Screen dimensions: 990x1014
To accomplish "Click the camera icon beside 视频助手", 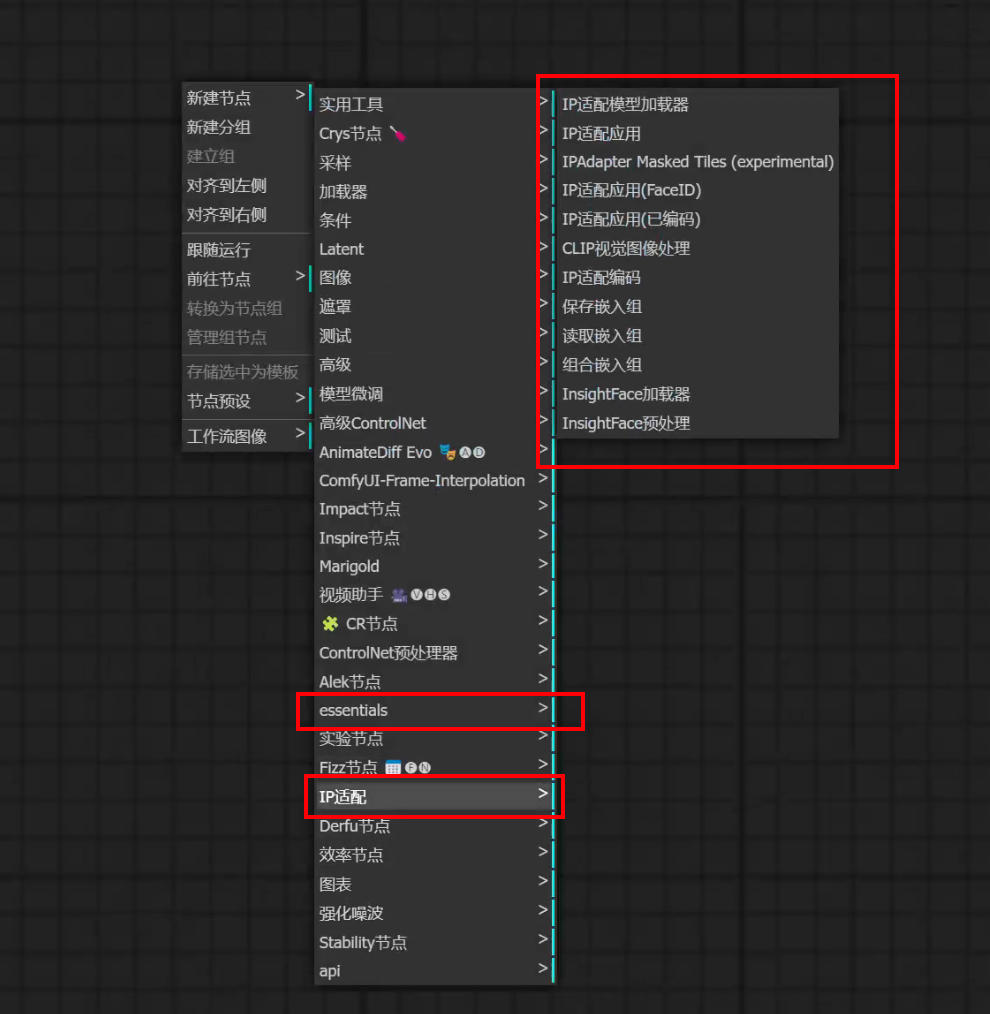I will pyautogui.click(x=400, y=595).
